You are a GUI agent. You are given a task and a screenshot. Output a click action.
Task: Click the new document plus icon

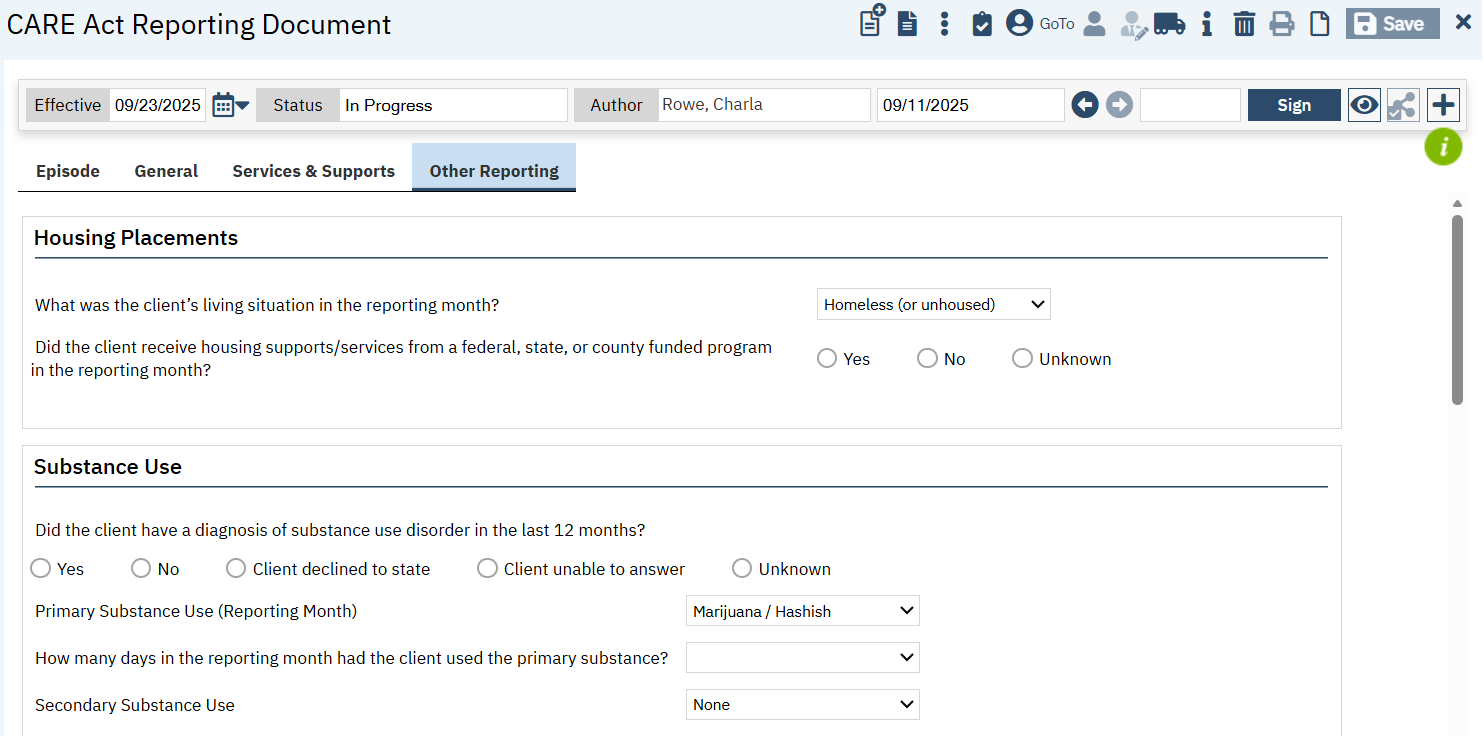coord(872,21)
